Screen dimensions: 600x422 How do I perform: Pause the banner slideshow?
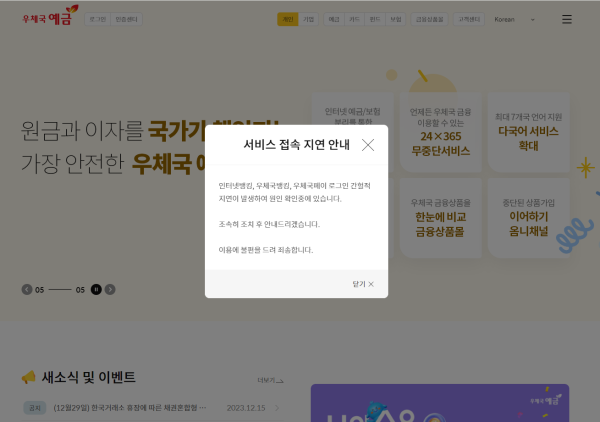[x=96, y=289]
